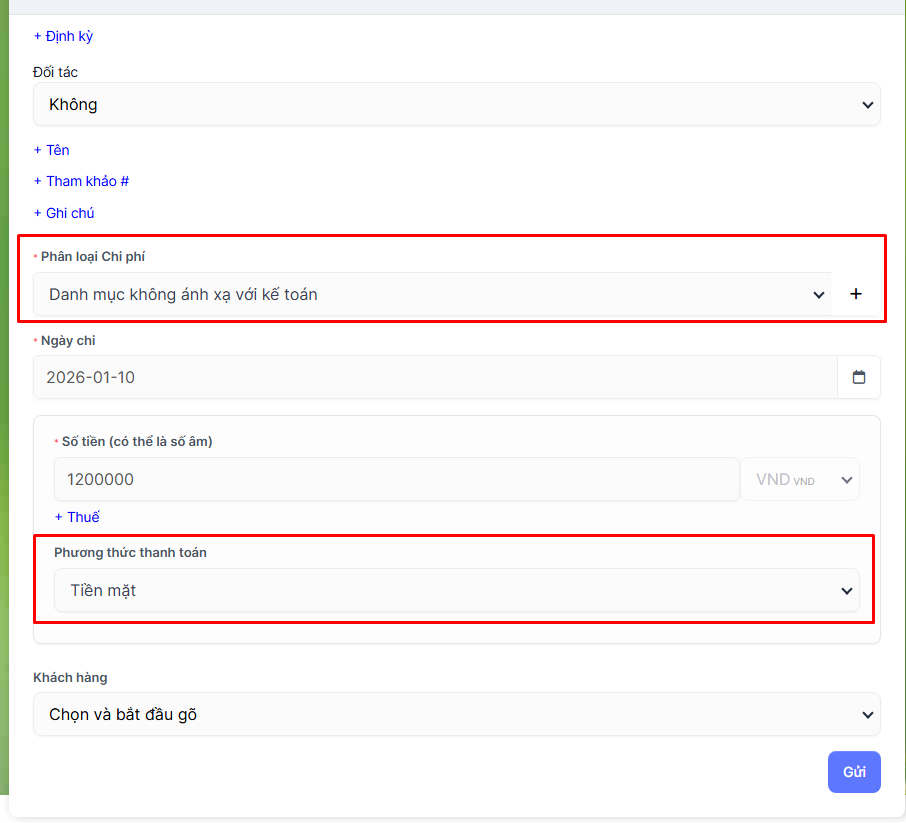
Task: Add tax using + Thuế link
Action: pos(77,517)
